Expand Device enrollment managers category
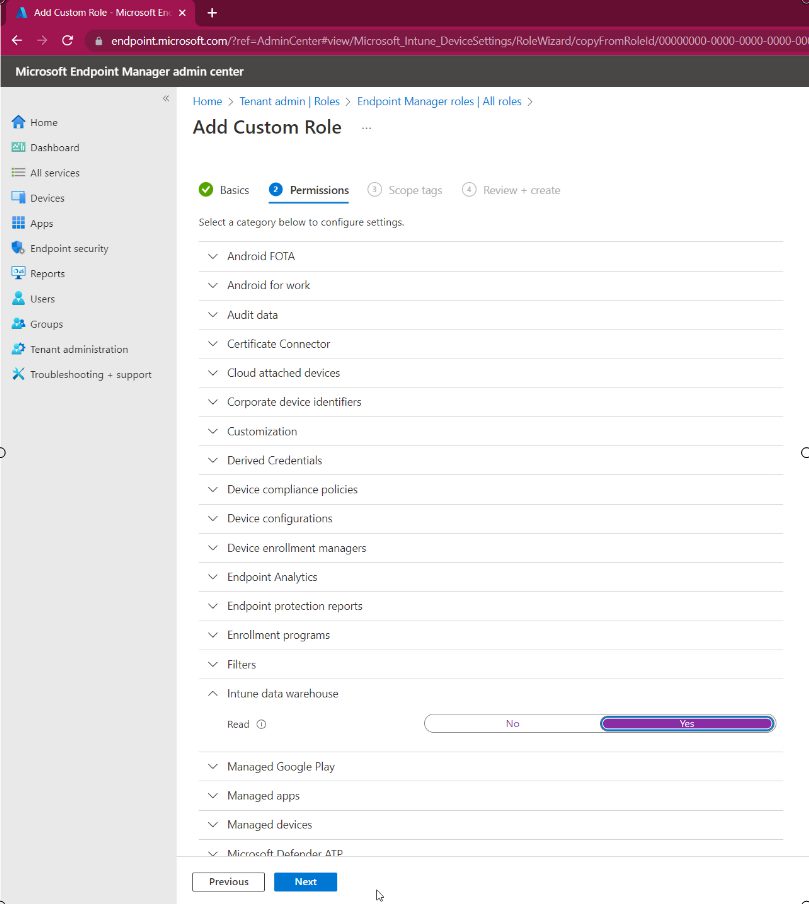The width and height of the screenshot is (809, 904). [491, 548]
